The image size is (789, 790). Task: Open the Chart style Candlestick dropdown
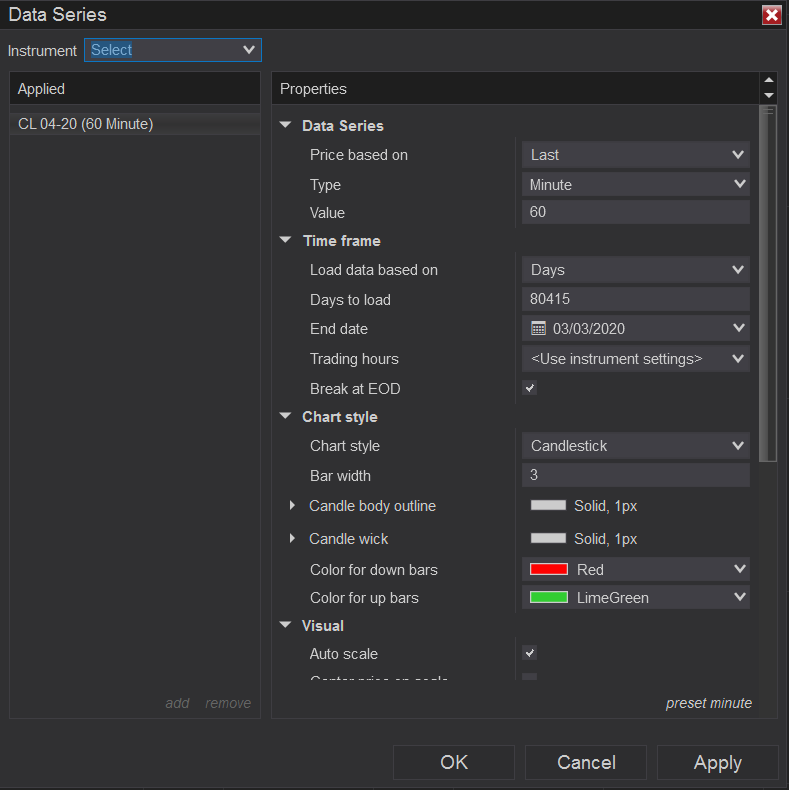click(x=635, y=446)
